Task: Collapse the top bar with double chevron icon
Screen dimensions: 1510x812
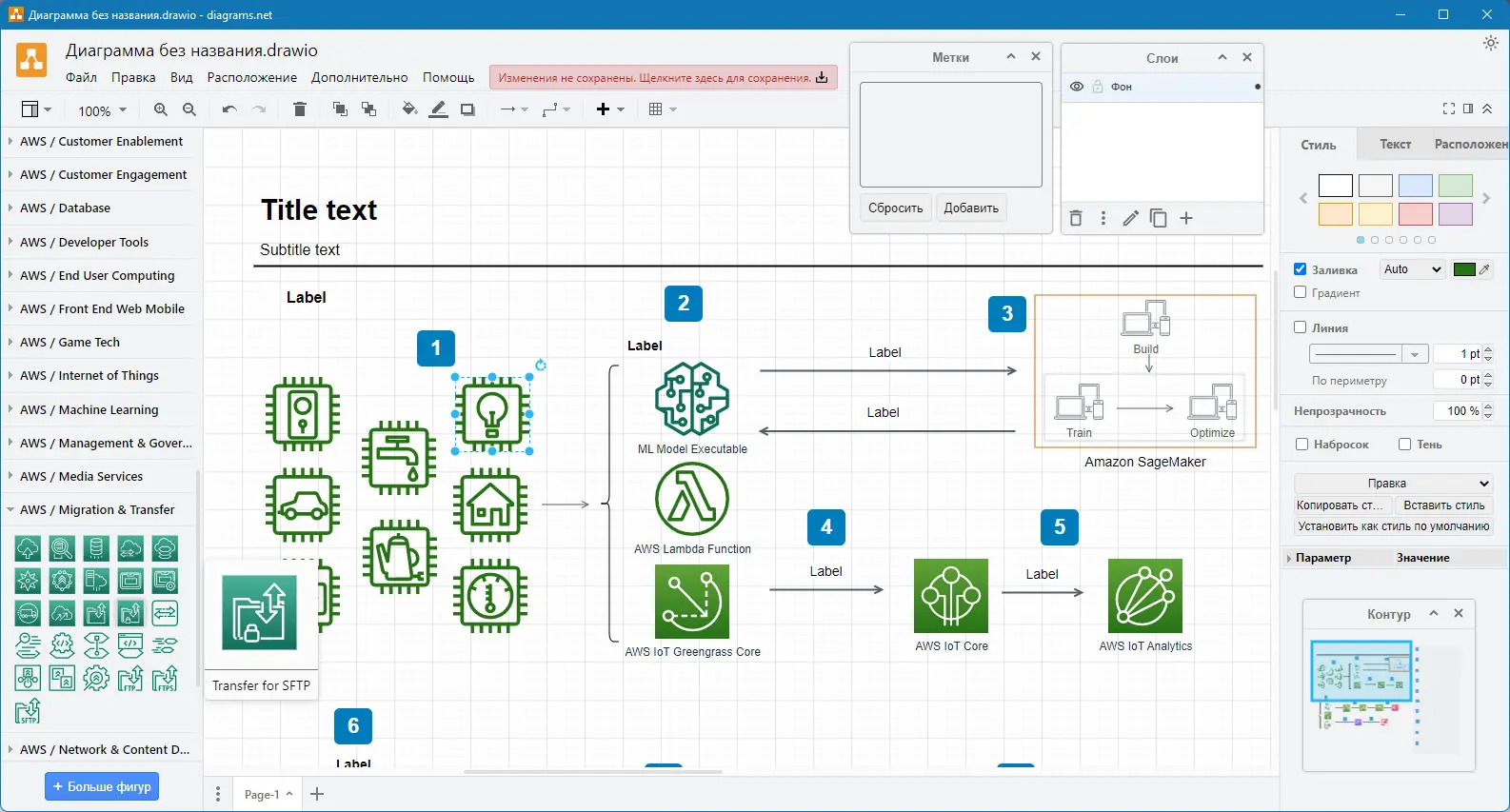Action: (x=1487, y=109)
